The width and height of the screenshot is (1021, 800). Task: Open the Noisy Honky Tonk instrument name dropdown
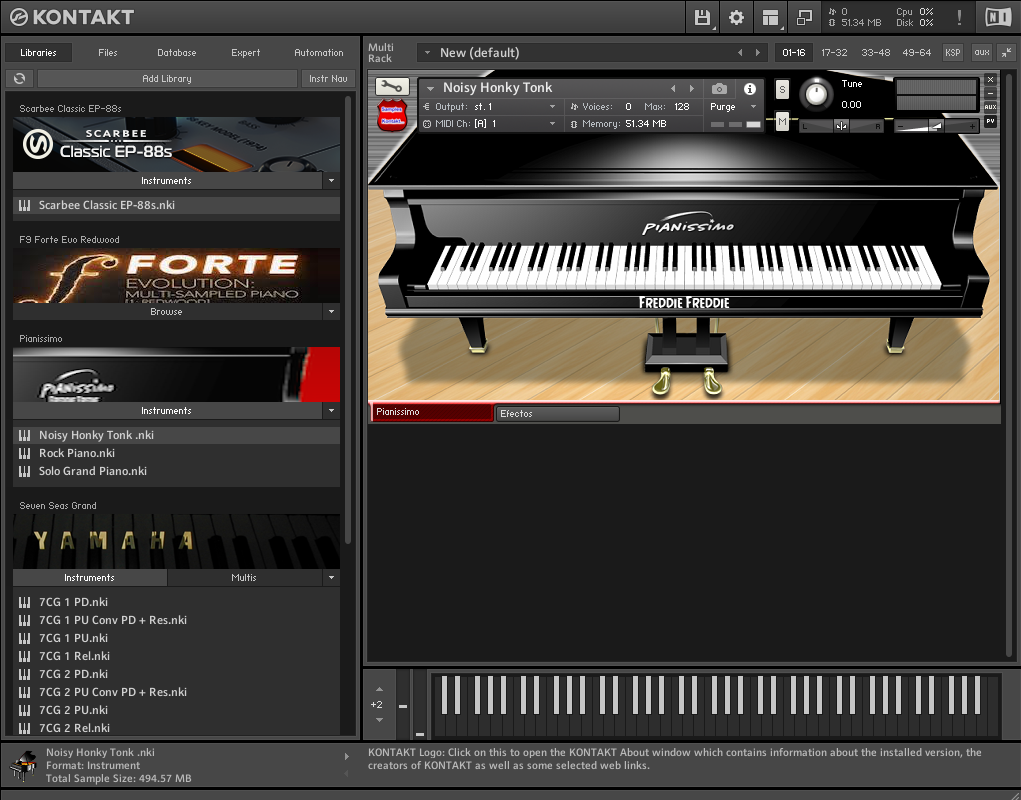click(430, 89)
